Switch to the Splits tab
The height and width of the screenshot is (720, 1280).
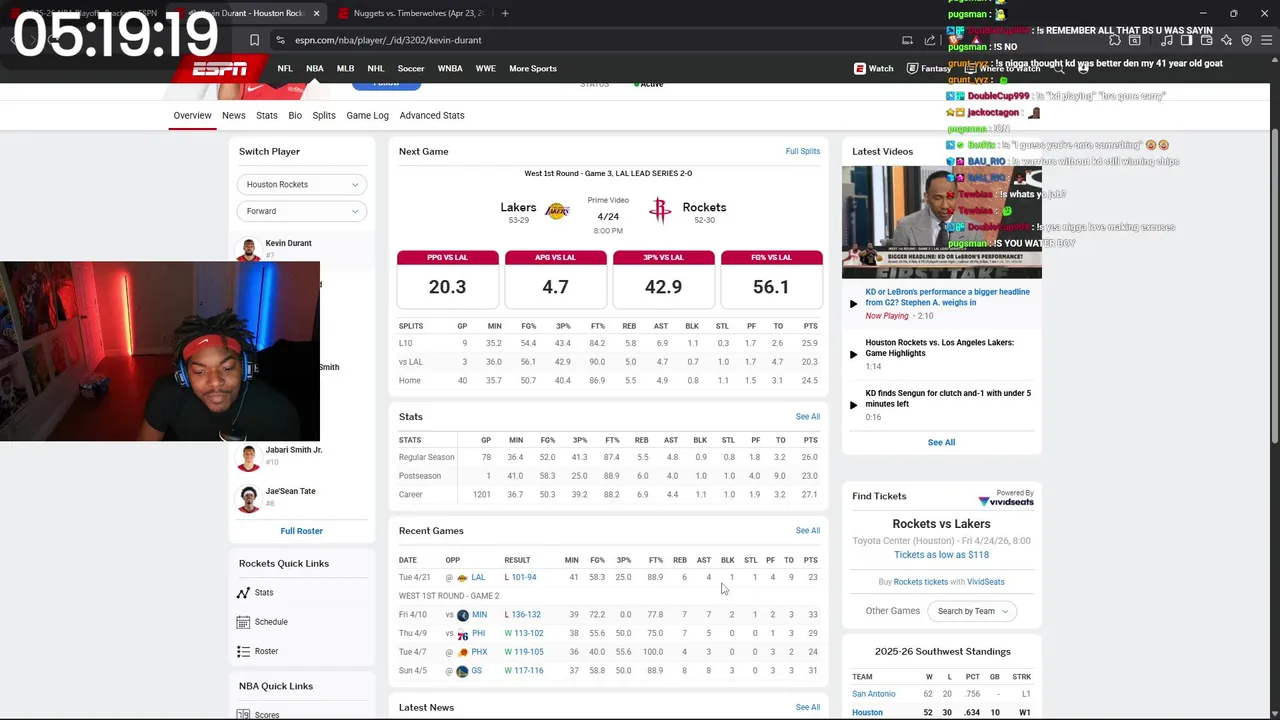pos(324,115)
